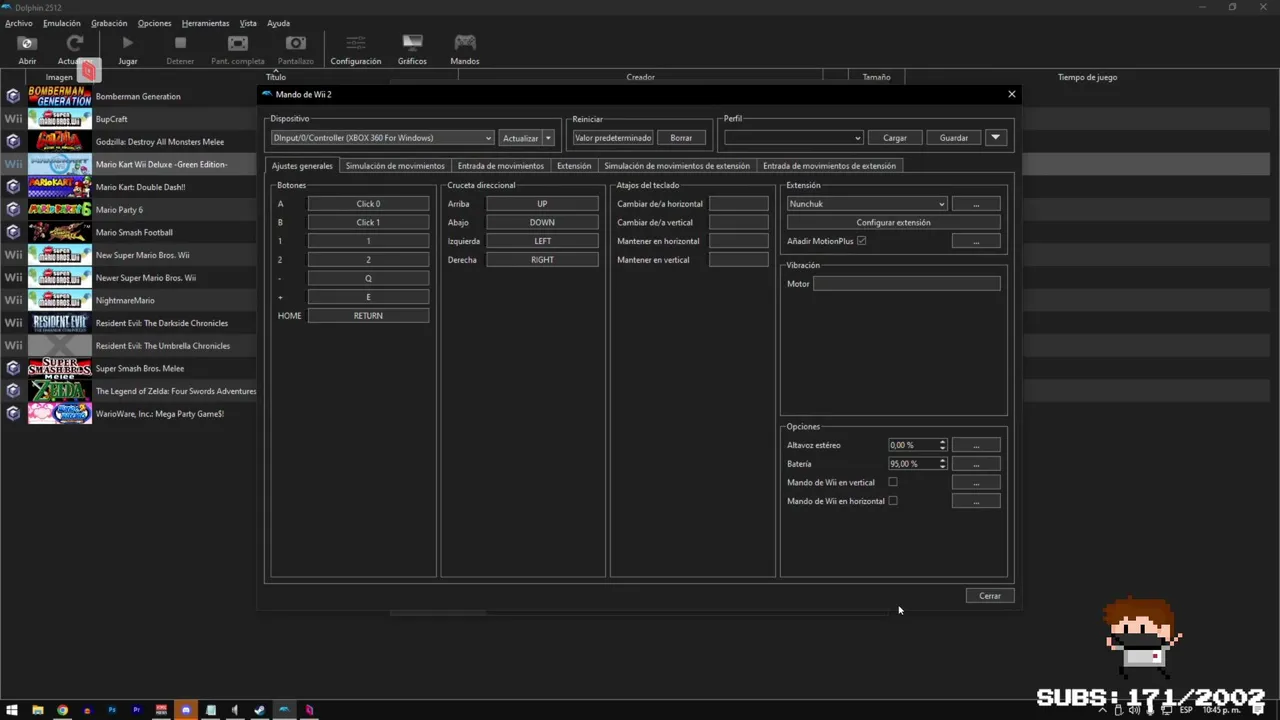Click the Pant. completa toolbar icon

click(238, 43)
